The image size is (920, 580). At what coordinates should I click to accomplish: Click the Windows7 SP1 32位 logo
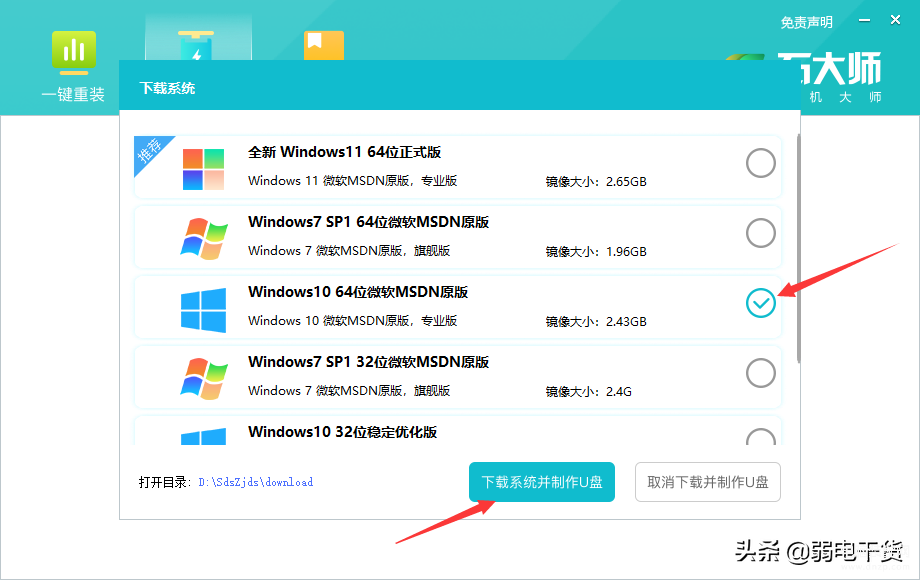coord(204,378)
